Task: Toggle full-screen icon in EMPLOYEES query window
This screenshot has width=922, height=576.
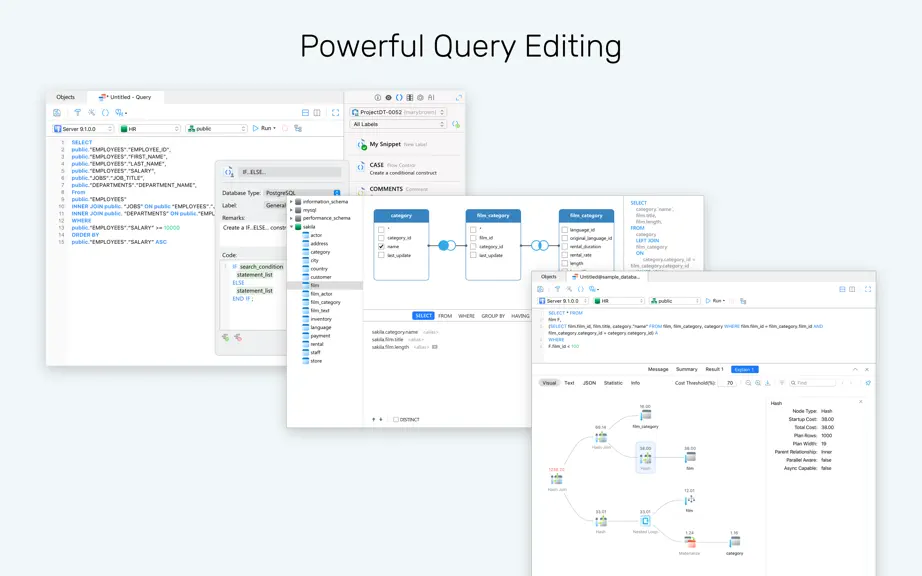Action: 335,112
